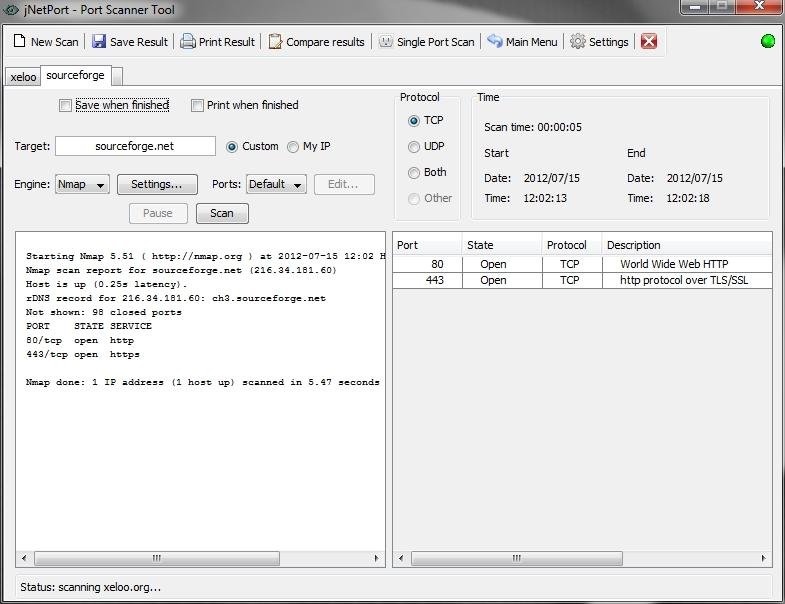
Task: Click the green status indicator light
Action: [x=767, y=41]
